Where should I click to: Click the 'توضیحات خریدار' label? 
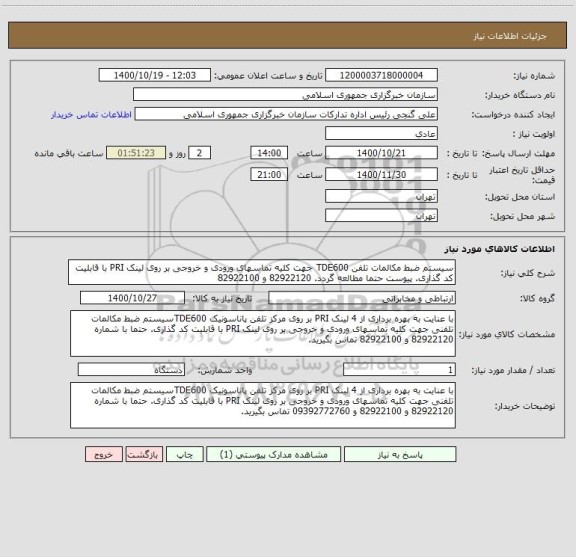tap(525, 406)
